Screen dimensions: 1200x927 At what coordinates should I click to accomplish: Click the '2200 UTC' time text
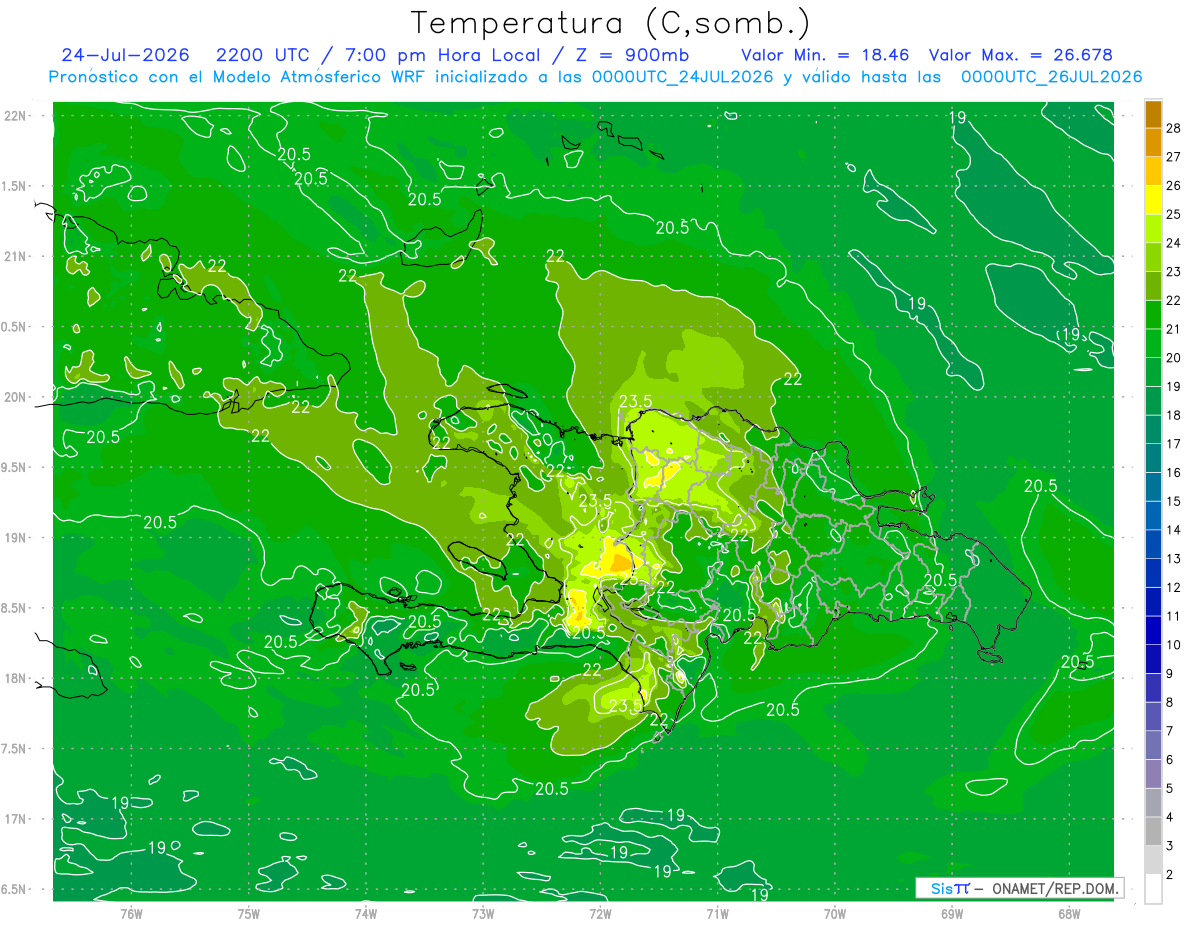(264, 55)
